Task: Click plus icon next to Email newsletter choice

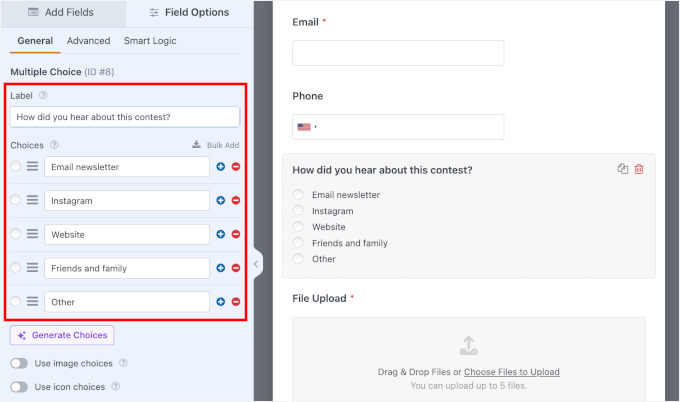Action: click(220, 167)
